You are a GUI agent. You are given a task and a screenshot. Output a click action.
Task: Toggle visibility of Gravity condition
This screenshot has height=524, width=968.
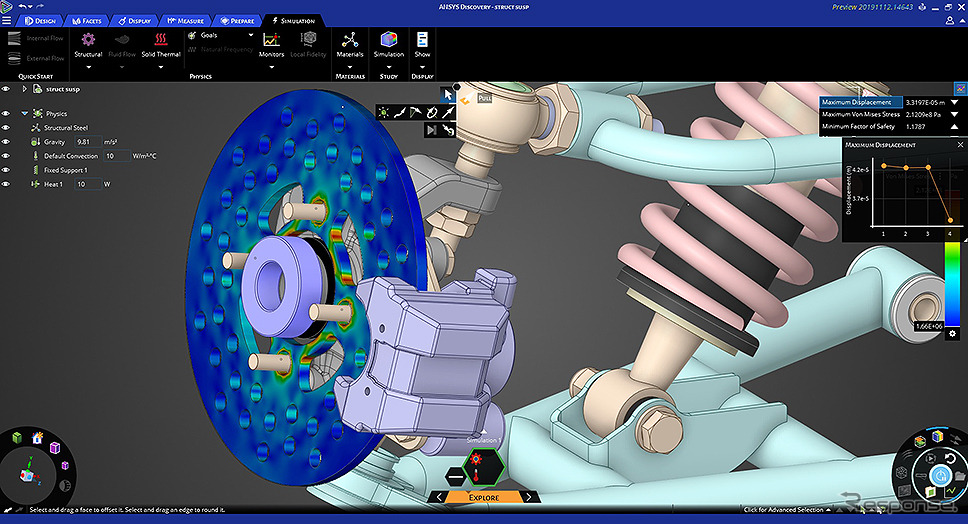[6, 142]
